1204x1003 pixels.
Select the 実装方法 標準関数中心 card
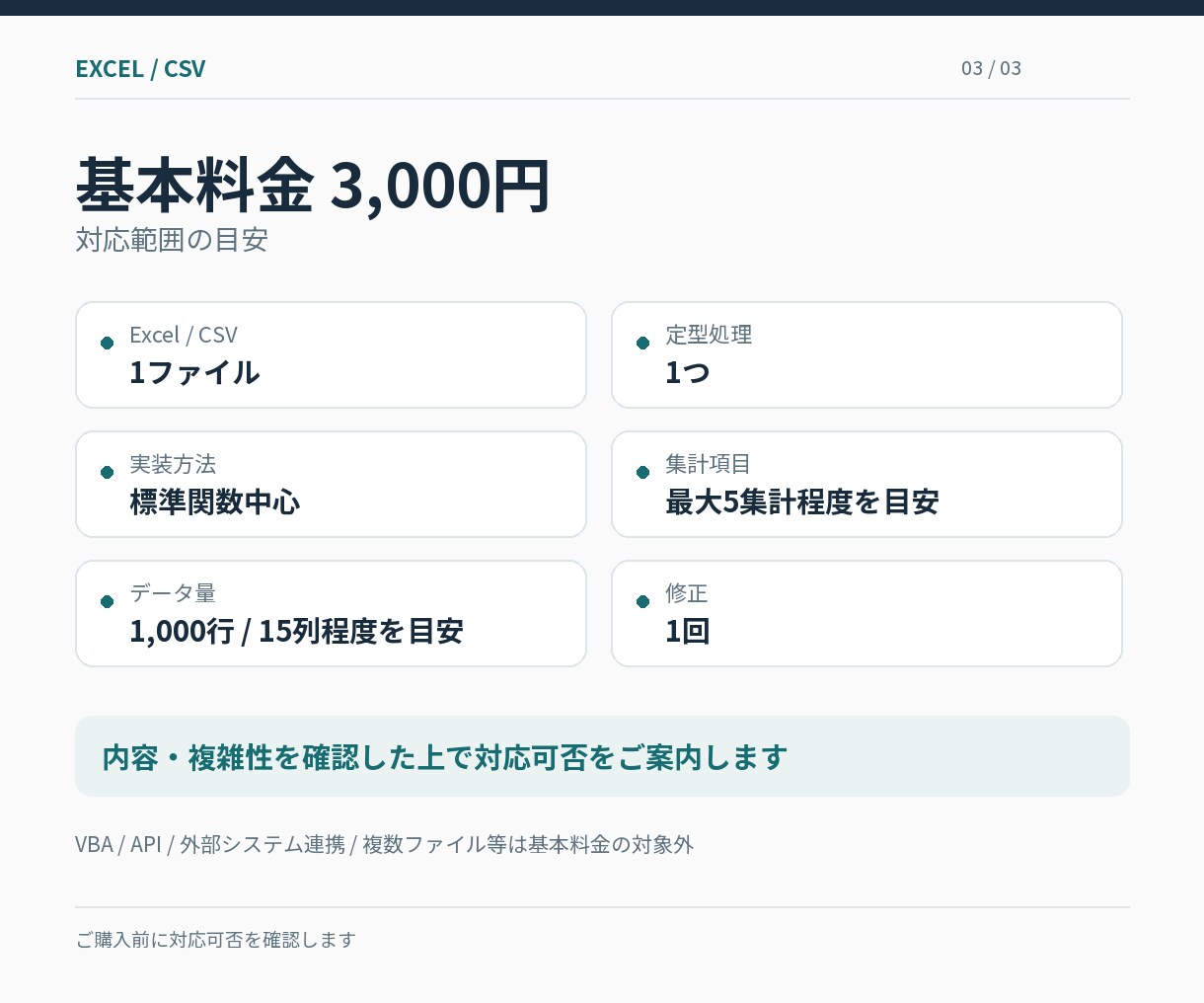coord(332,484)
